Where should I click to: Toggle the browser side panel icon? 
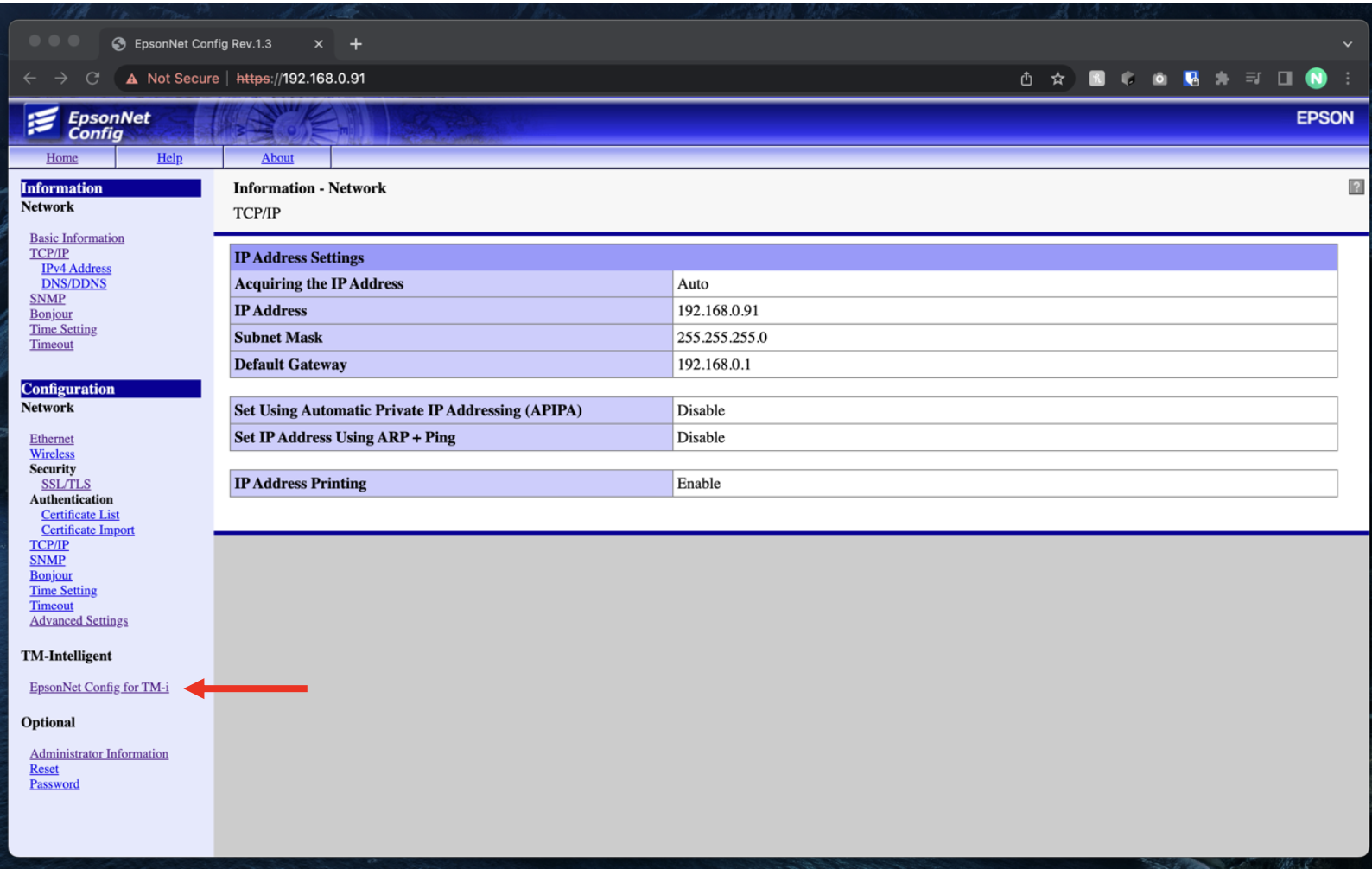(x=1285, y=79)
